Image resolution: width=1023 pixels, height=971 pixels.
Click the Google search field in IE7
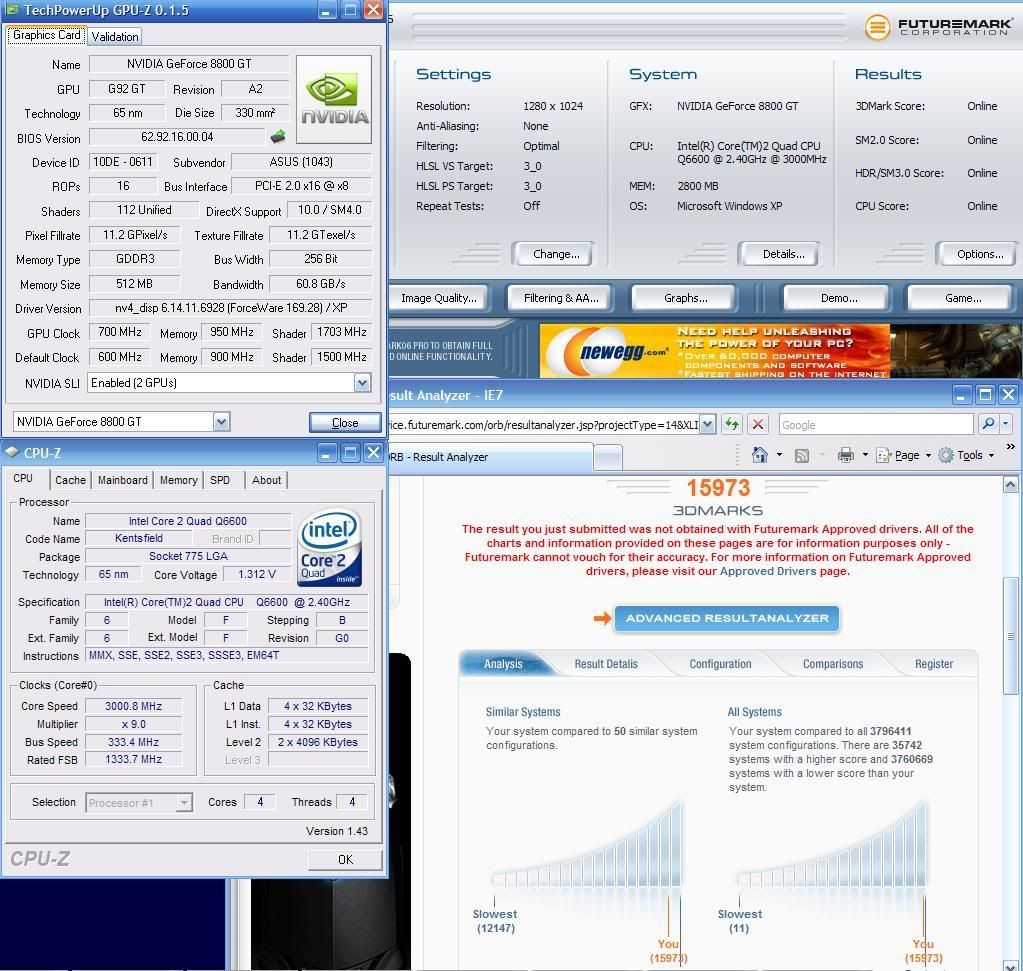tap(876, 425)
